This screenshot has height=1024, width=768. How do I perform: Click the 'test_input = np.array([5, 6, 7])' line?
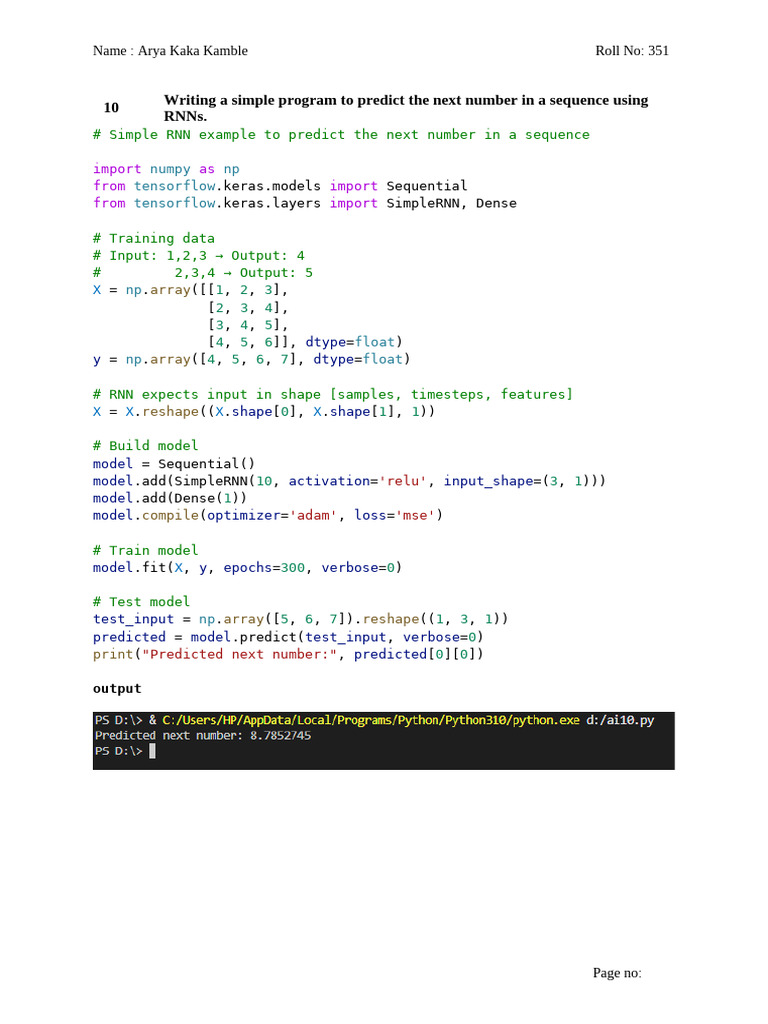(300, 619)
